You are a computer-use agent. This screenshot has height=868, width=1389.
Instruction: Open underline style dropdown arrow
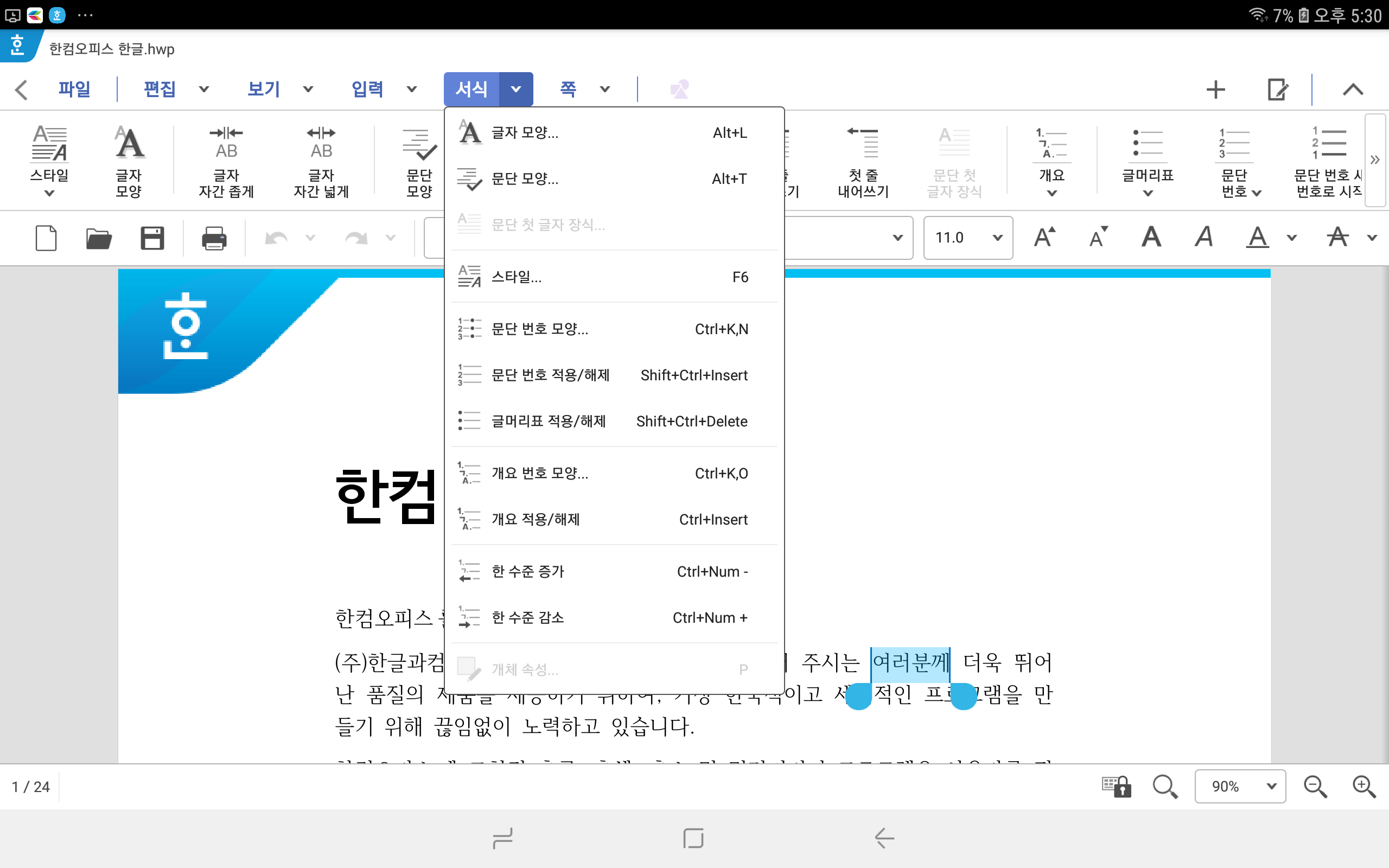pyautogui.click(x=1292, y=237)
